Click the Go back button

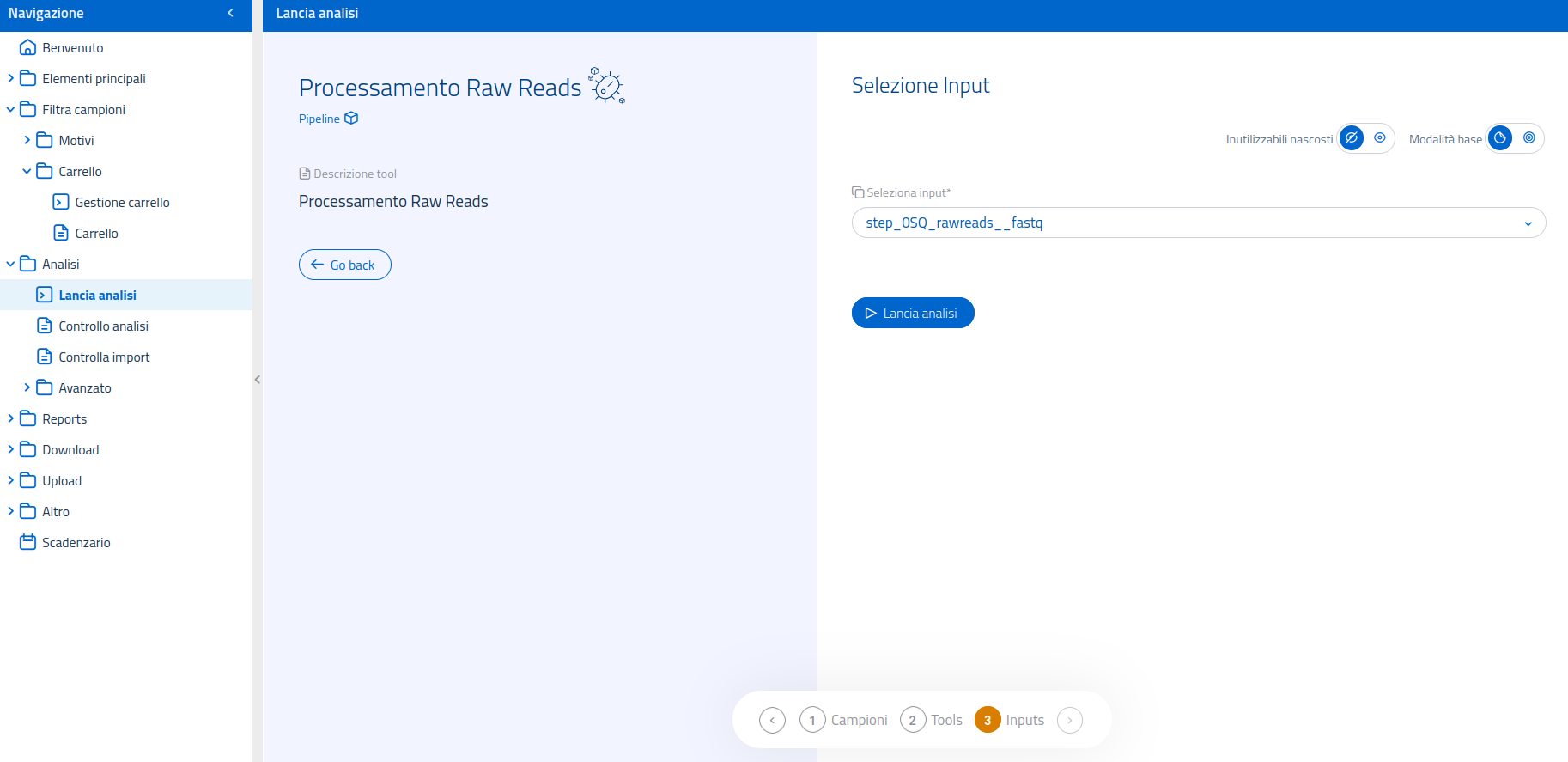click(344, 265)
